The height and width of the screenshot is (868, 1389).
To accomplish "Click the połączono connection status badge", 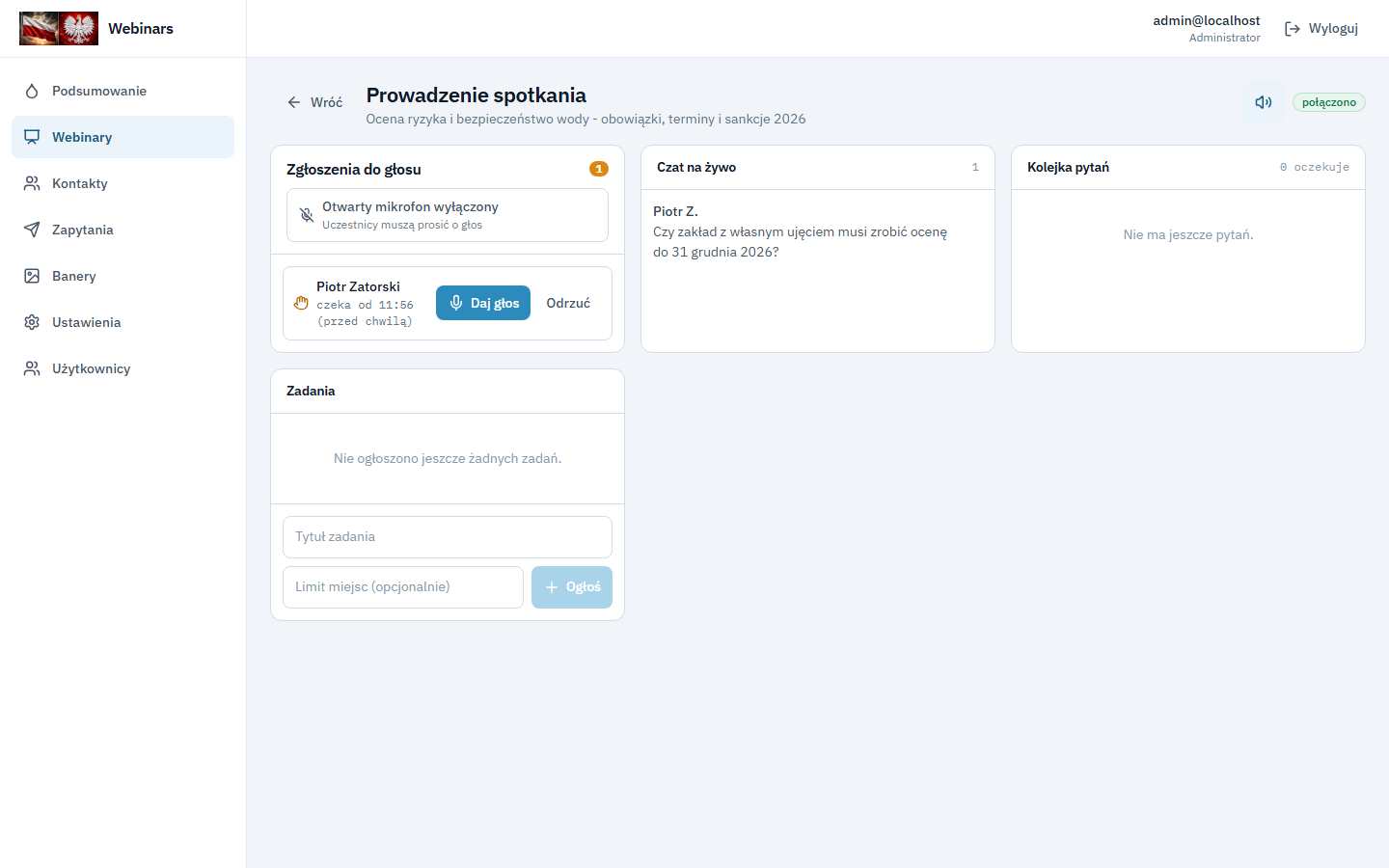I will 1329,102.
